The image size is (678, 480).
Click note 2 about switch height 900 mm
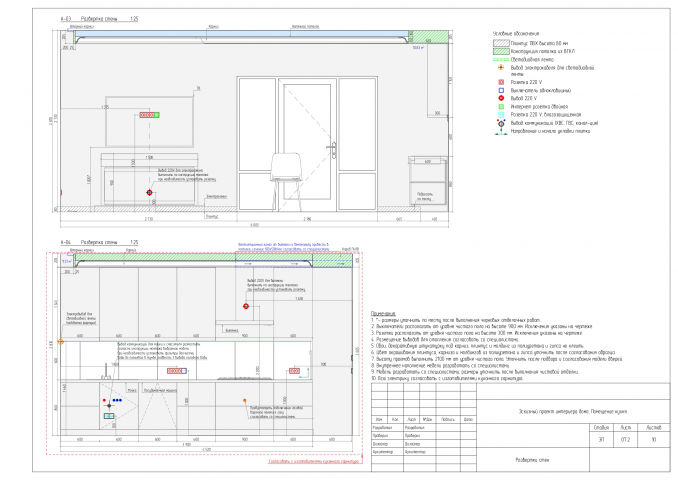coord(482,326)
